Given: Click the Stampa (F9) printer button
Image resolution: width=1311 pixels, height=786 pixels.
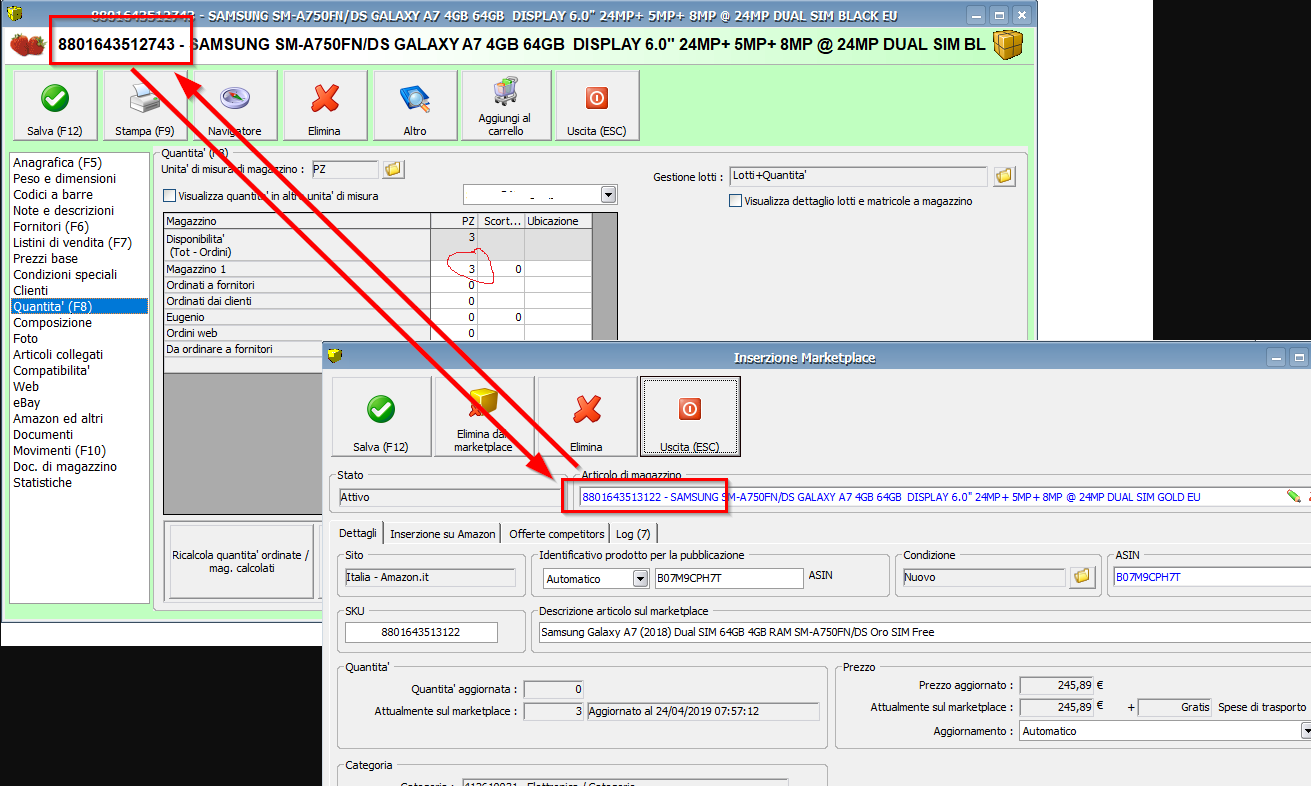Looking at the screenshot, I should tap(145, 106).
